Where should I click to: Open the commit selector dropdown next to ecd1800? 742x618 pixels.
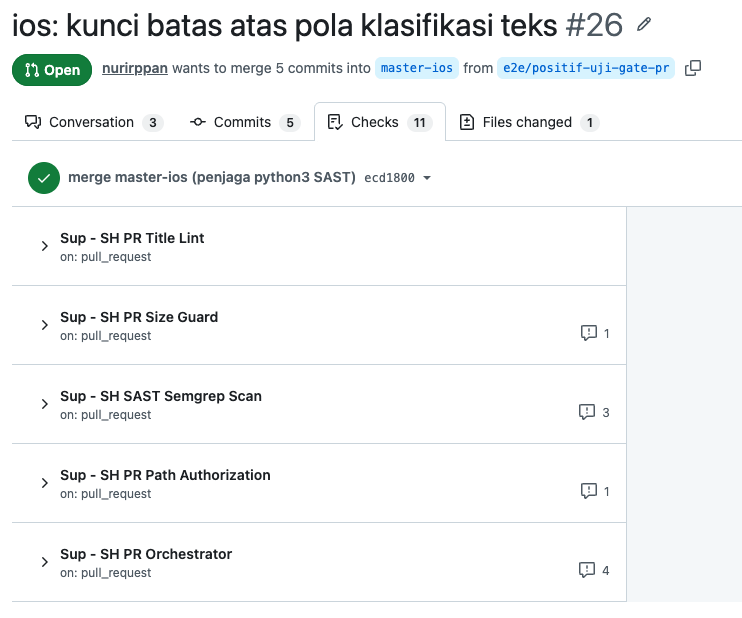427,178
